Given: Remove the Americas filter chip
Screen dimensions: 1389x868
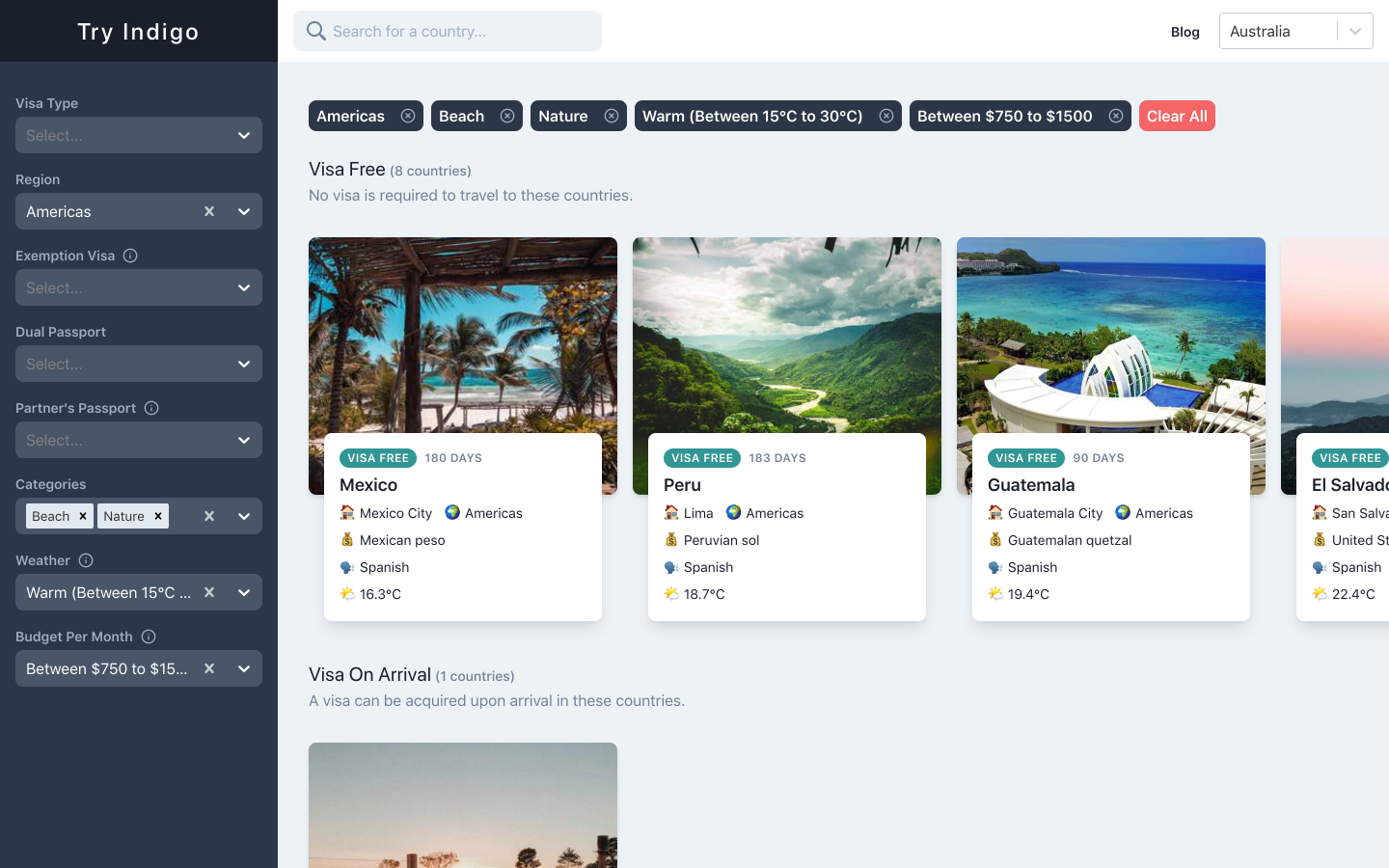Looking at the screenshot, I should (x=408, y=116).
